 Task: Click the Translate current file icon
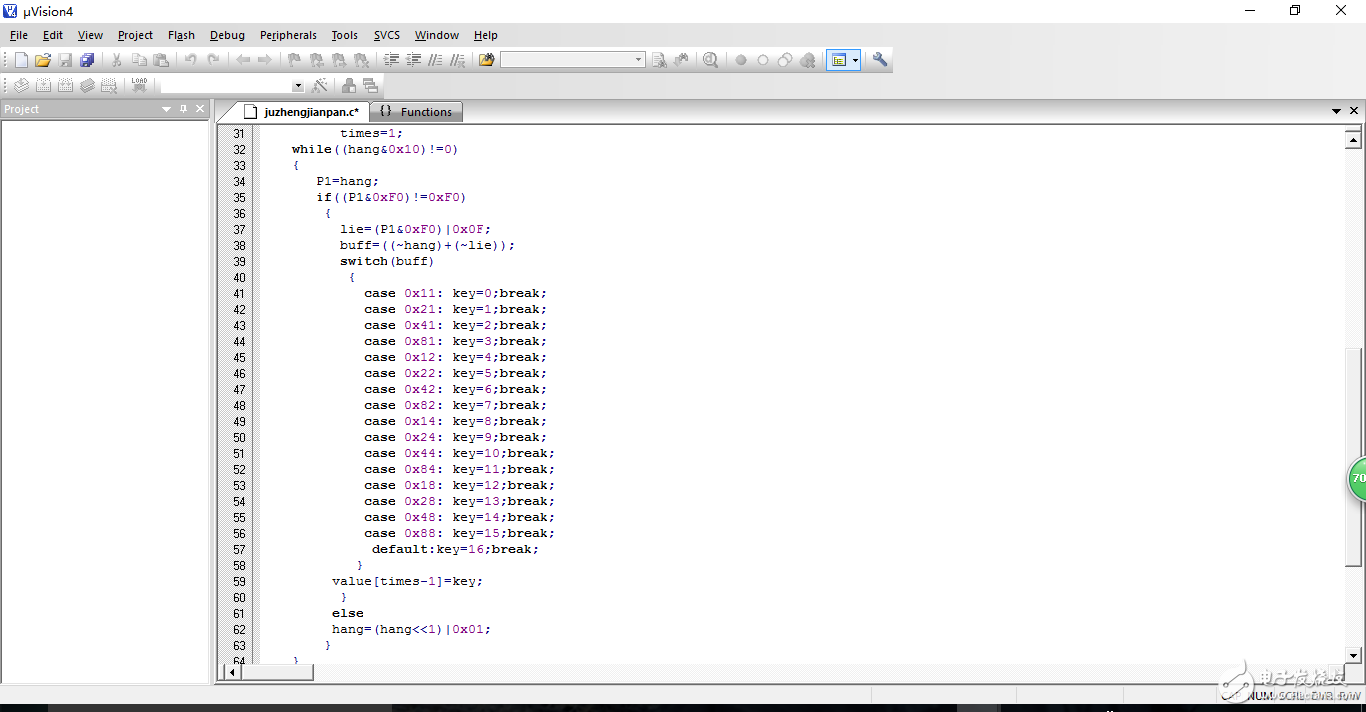(x=21, y=86)
